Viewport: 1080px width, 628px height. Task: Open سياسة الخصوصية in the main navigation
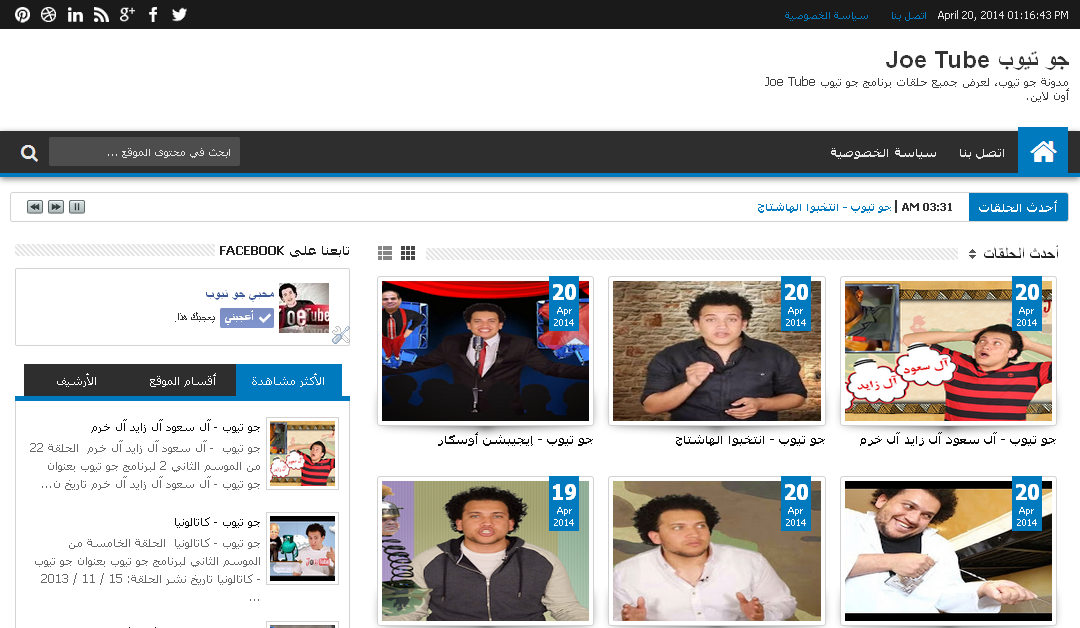pos(883,152)
